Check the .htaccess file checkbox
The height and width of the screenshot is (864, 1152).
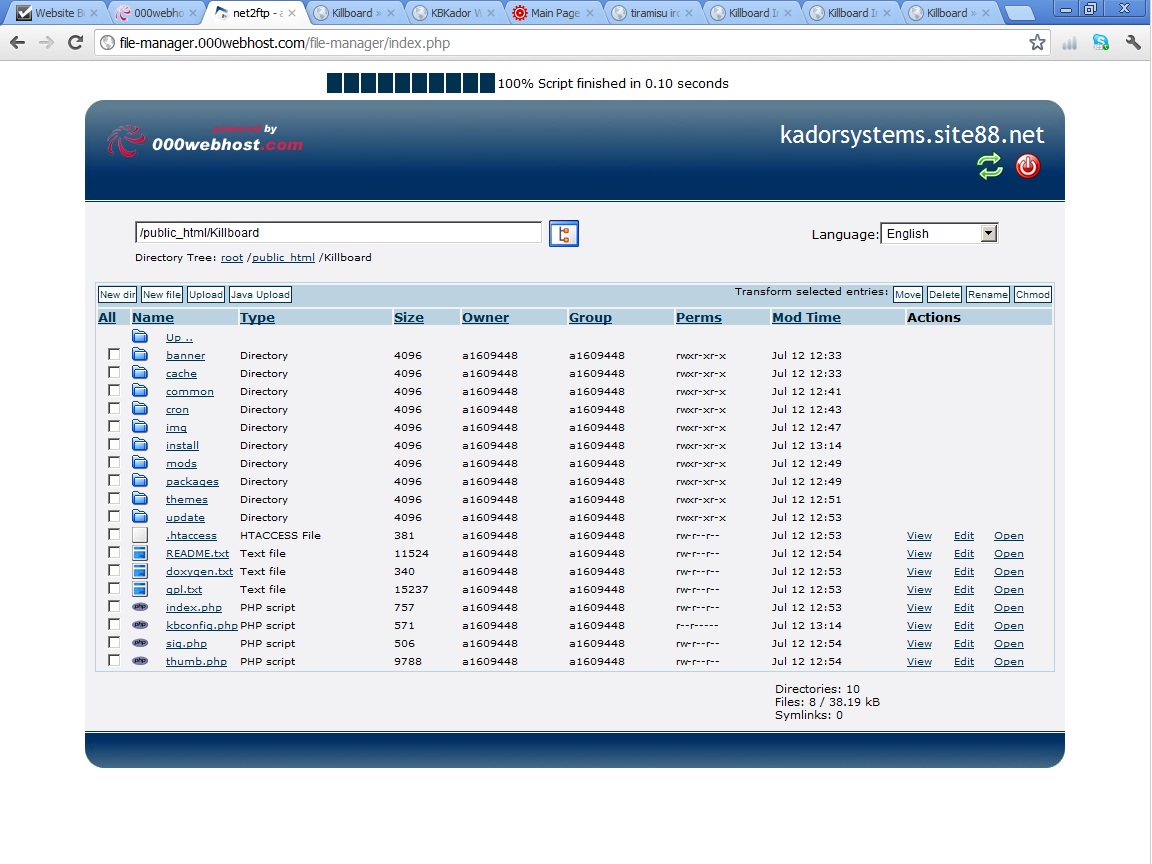click(114, 534)
